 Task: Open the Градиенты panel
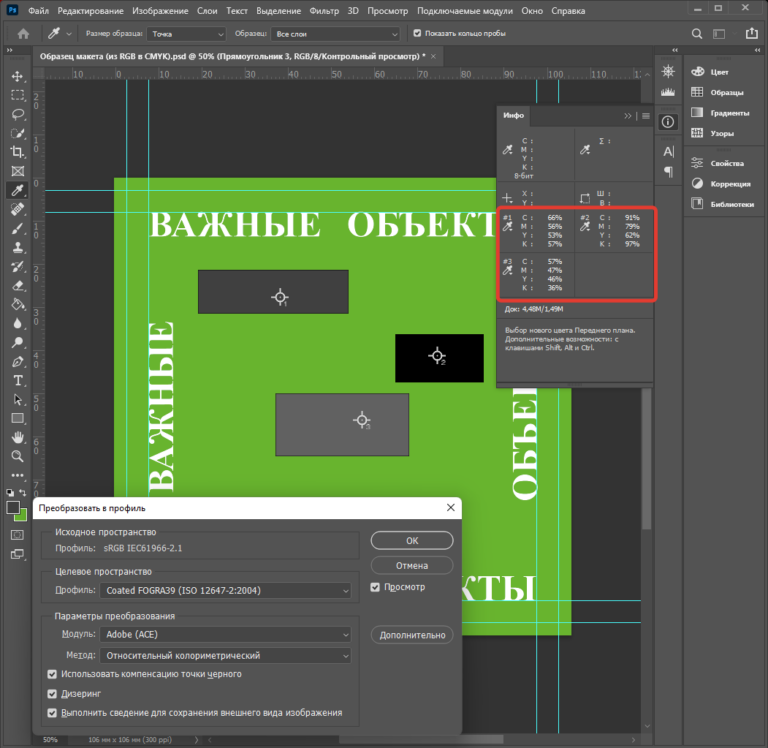pos(729,112)
